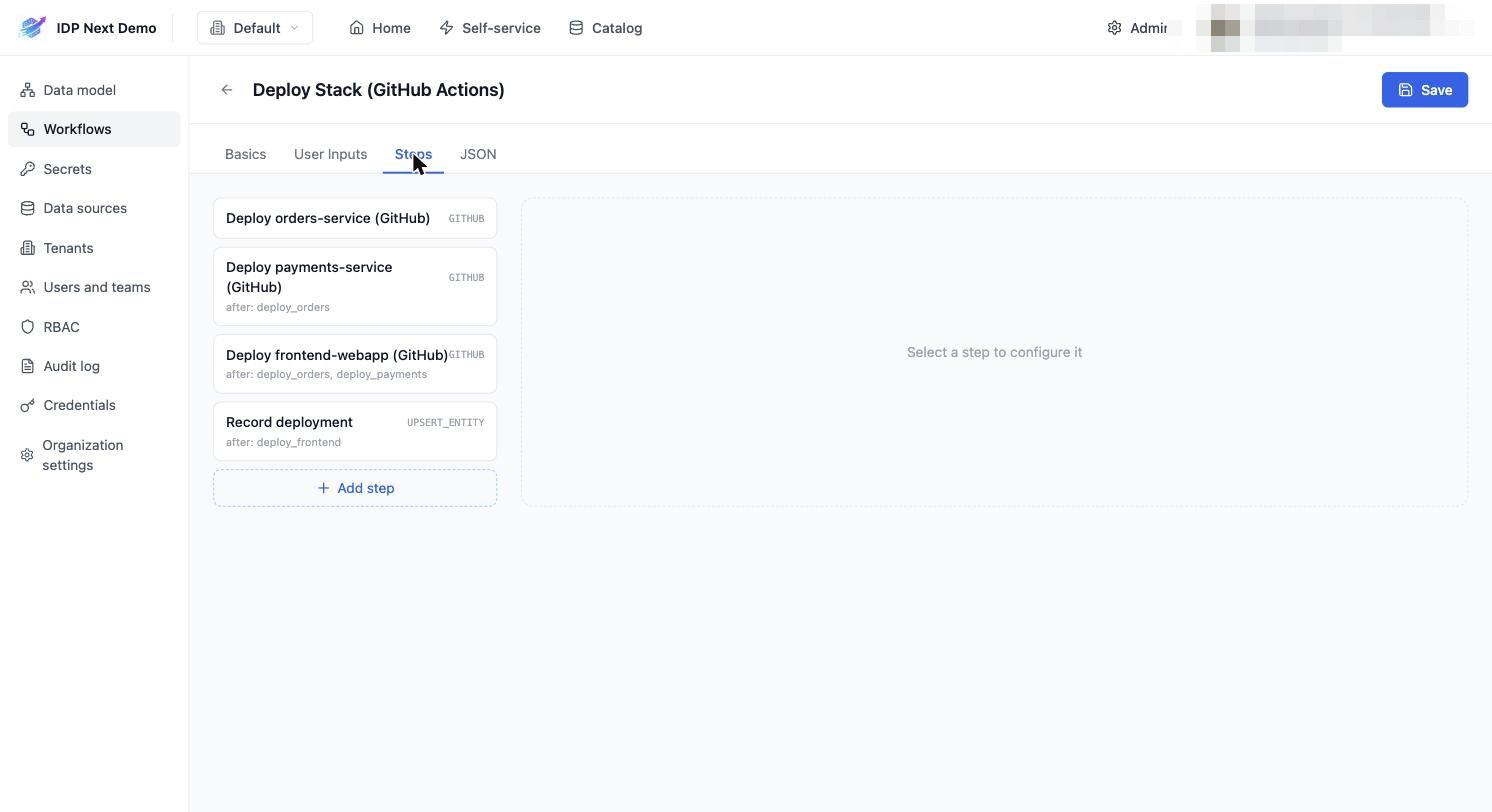
Task: Click GITHUB label on payments-service step
Action: [x=466, y=278]
